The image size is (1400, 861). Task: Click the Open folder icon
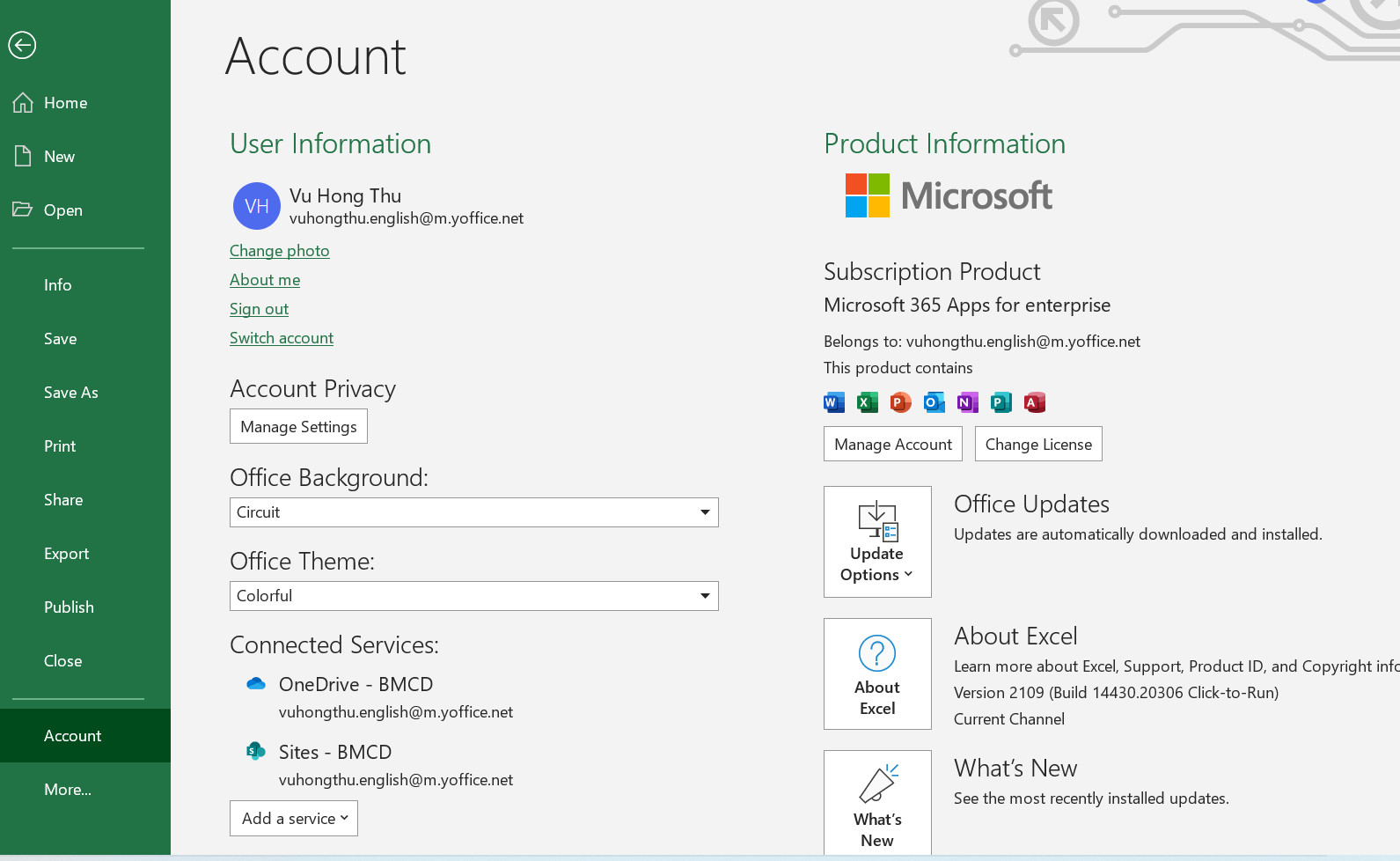tap(23, 210)
